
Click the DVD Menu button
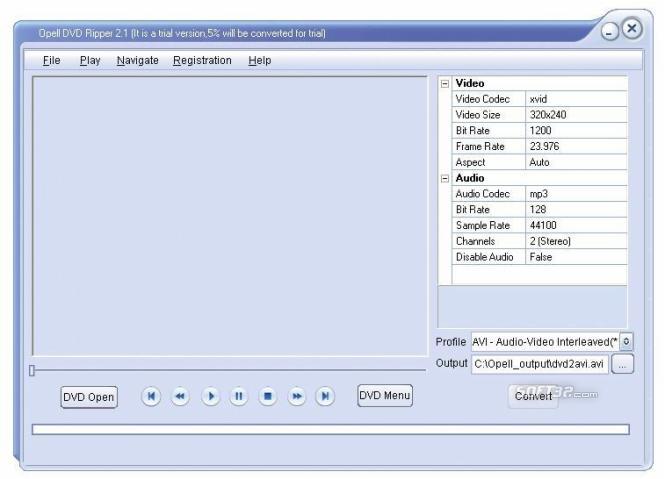point(385,395)
